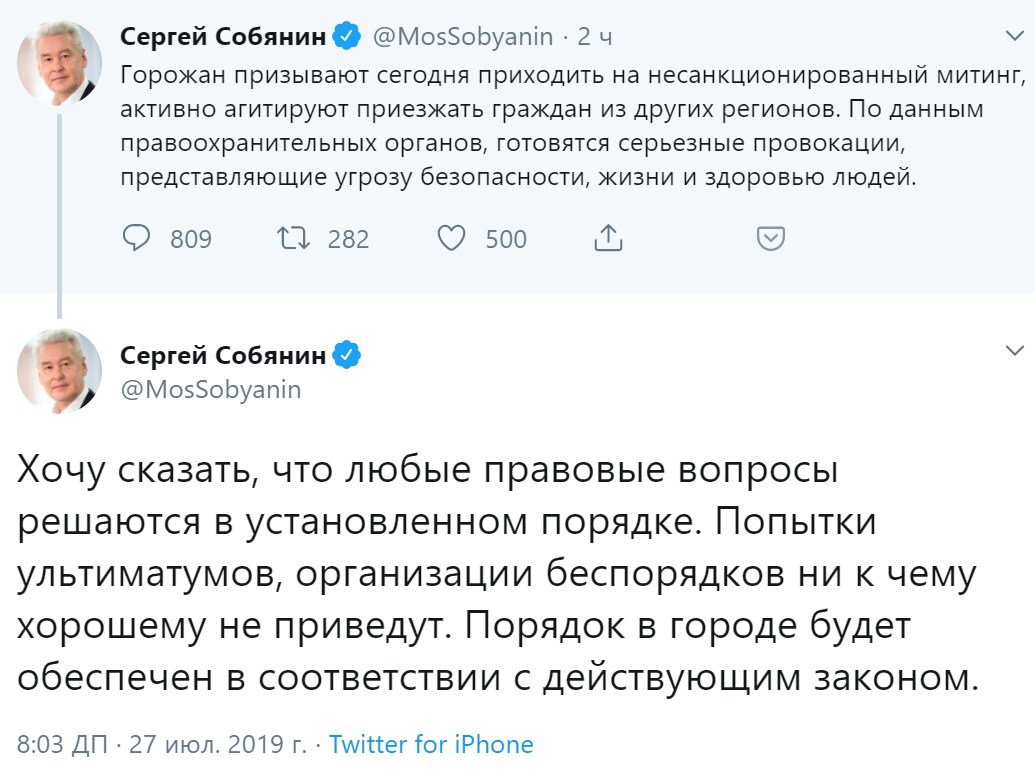
Task: Click @MosSobyanin handle in first tweet
Action: coord(462,38)
